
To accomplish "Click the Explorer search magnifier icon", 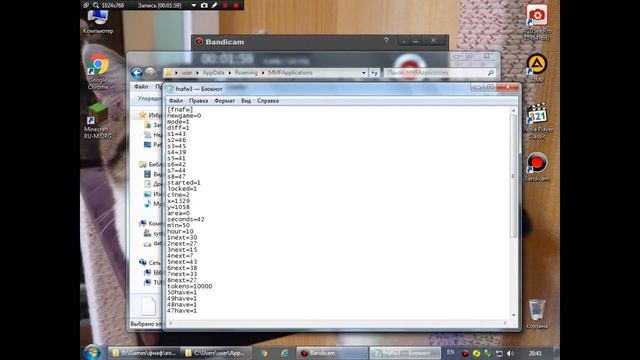I will (491, 73).
